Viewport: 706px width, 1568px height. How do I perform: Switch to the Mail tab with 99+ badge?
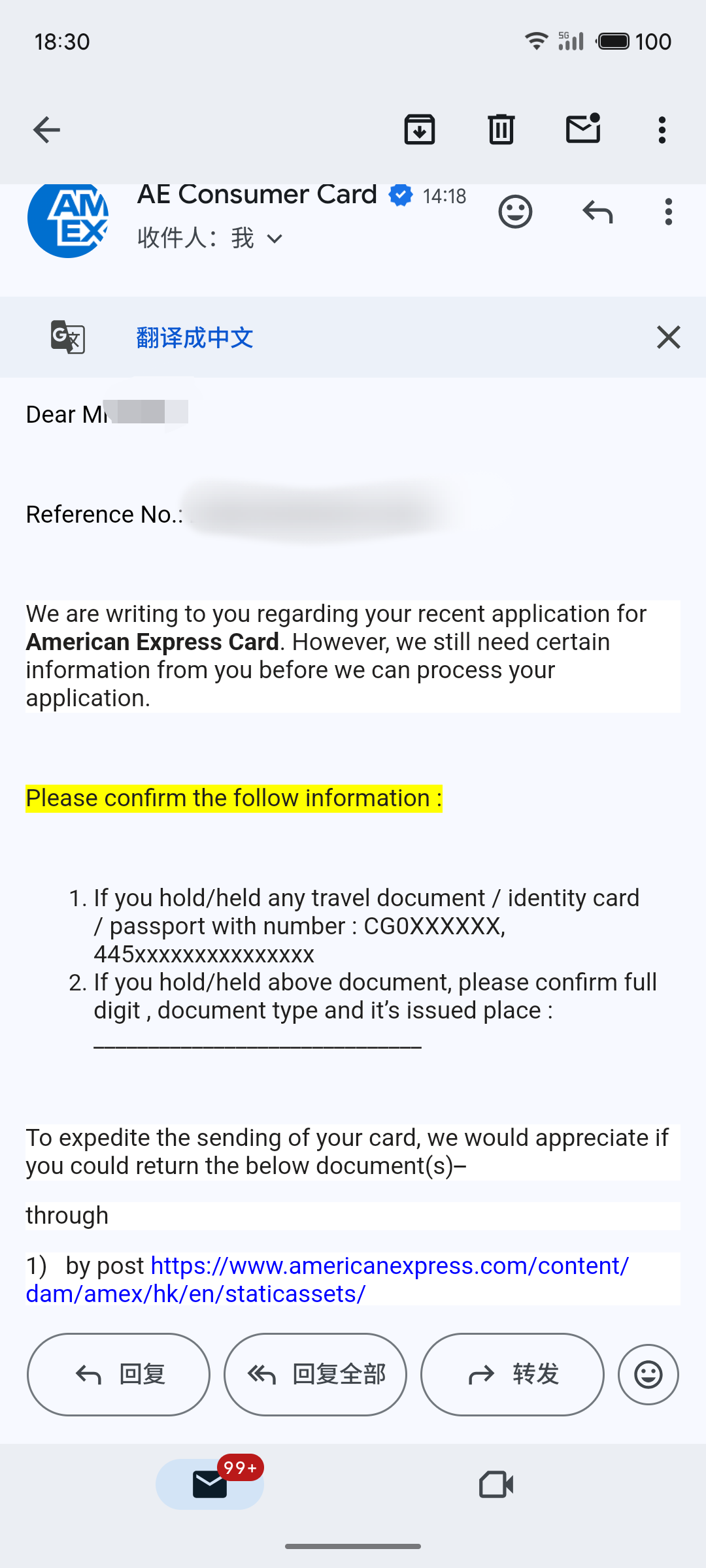coord(210,1484)
